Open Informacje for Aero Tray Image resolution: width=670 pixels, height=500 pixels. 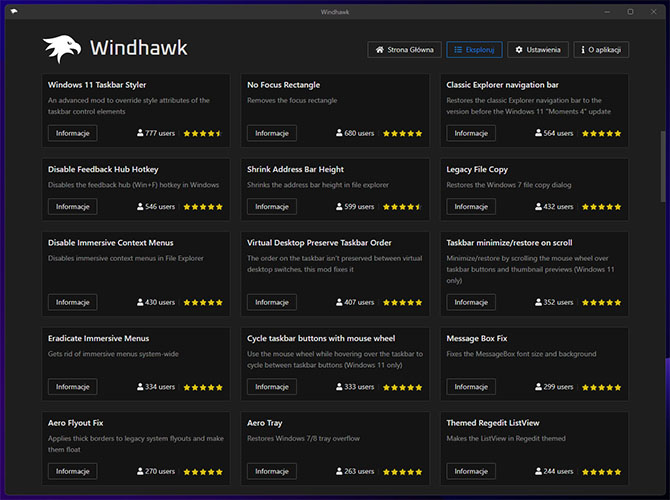272,471
